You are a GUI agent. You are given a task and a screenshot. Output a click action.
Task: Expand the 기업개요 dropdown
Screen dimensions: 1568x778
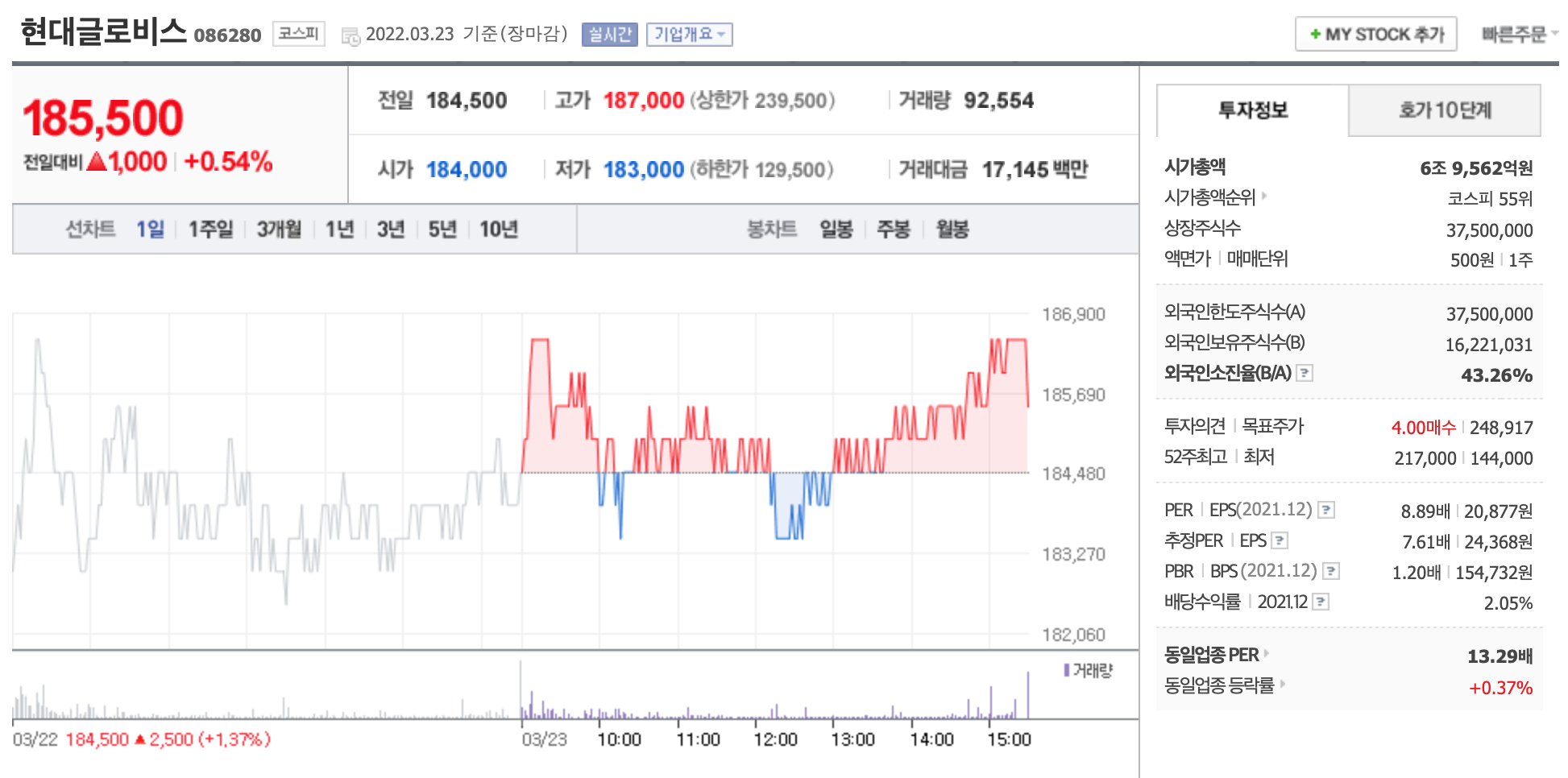[x=690, y=34]
